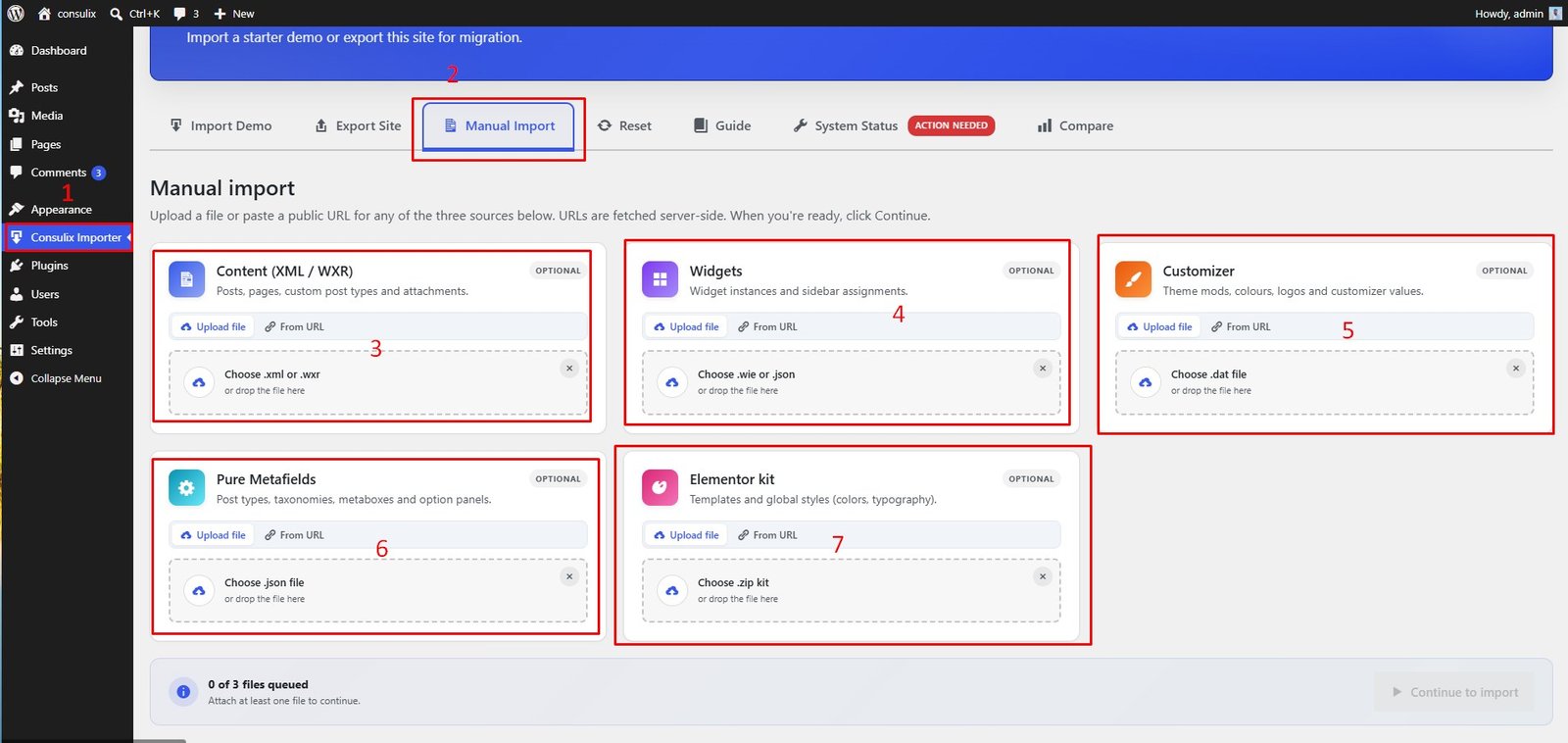The width and height of the screenshot is (1568, 743).
Task: Click the Choose .xml or .wxr dropzone
Action: pyautogui.click(x=378, y=382)
